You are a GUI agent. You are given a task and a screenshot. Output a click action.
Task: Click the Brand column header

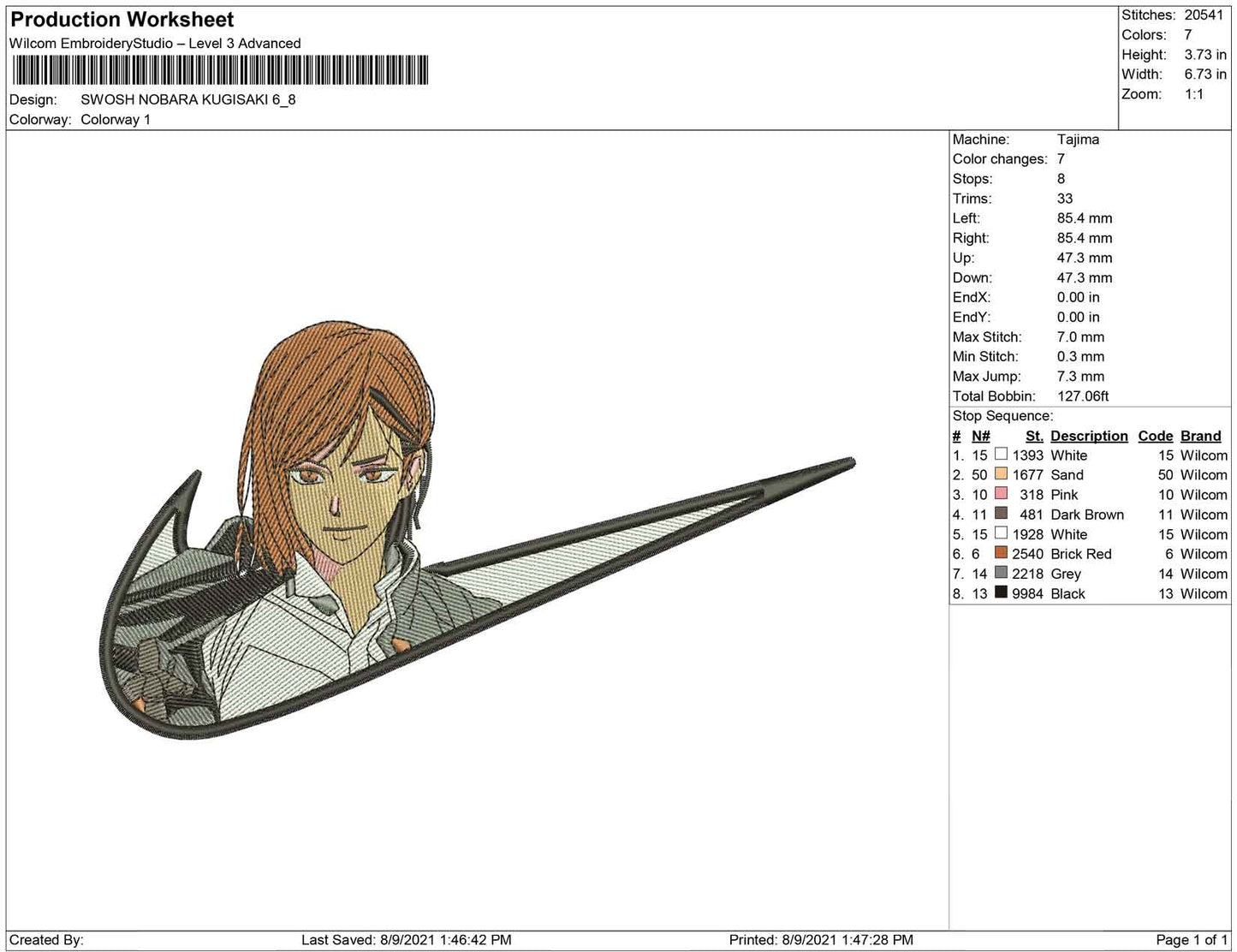tap(1200, 436)
